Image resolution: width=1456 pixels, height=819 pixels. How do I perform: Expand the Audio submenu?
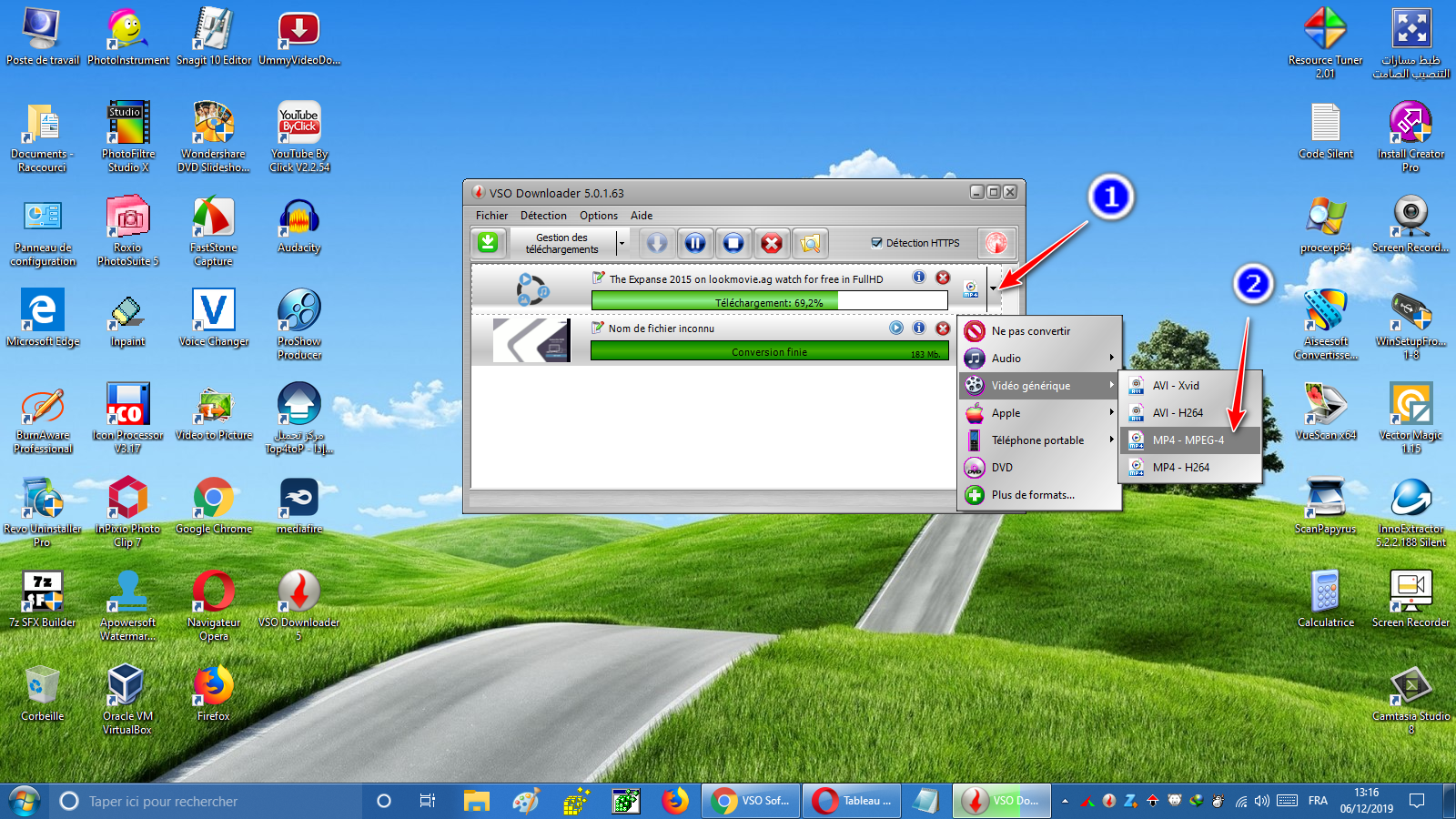coord(1040,359)
